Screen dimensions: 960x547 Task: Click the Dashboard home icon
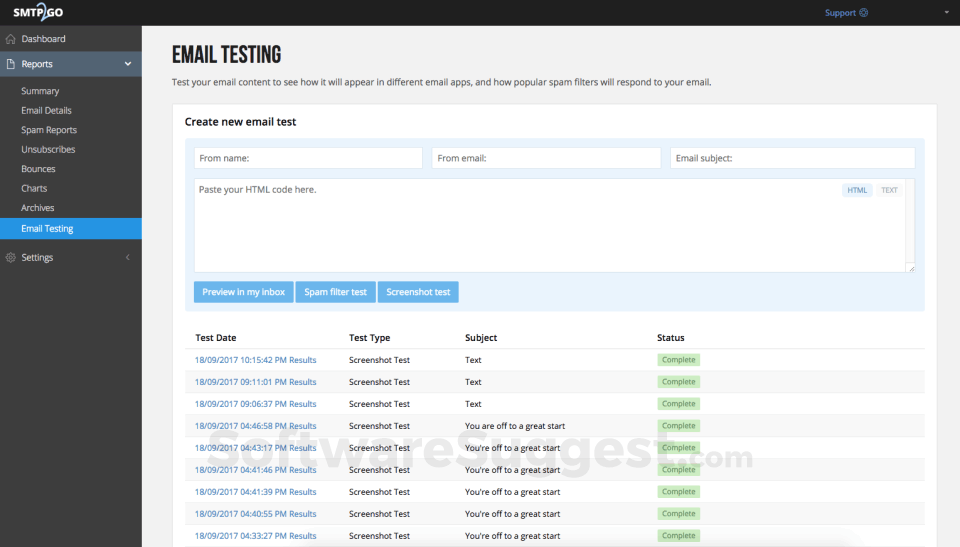click(x=10, y=39)
